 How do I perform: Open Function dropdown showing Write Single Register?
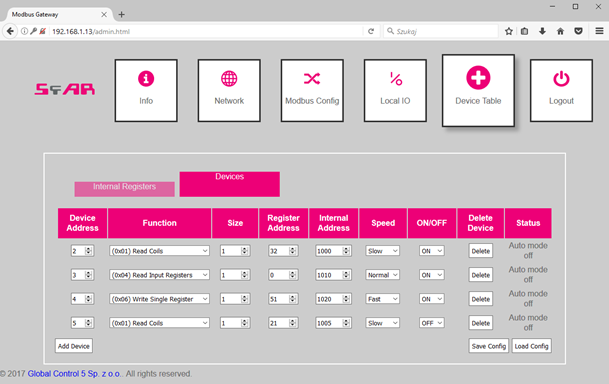coord(159,299)
